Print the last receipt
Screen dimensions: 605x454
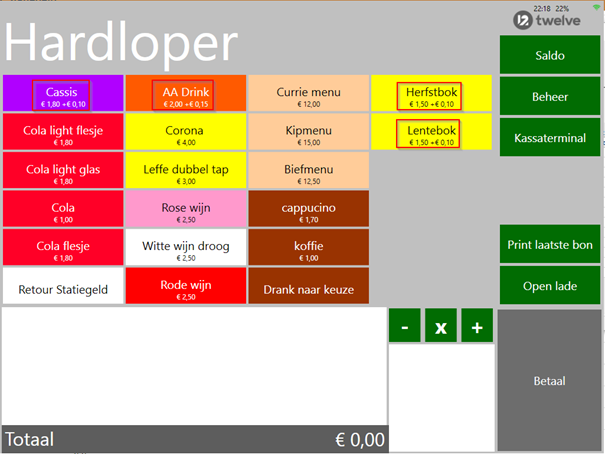(550, 244)
